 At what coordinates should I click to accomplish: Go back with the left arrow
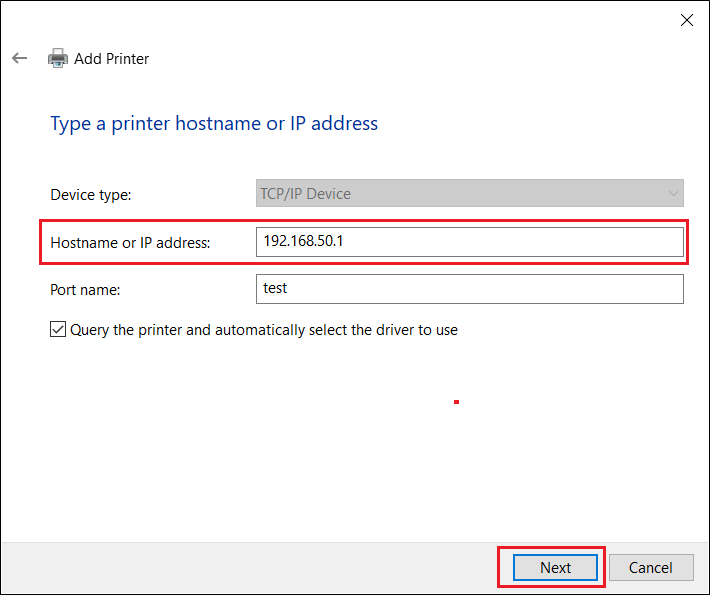pyautogui.click(x=19, y=58)
